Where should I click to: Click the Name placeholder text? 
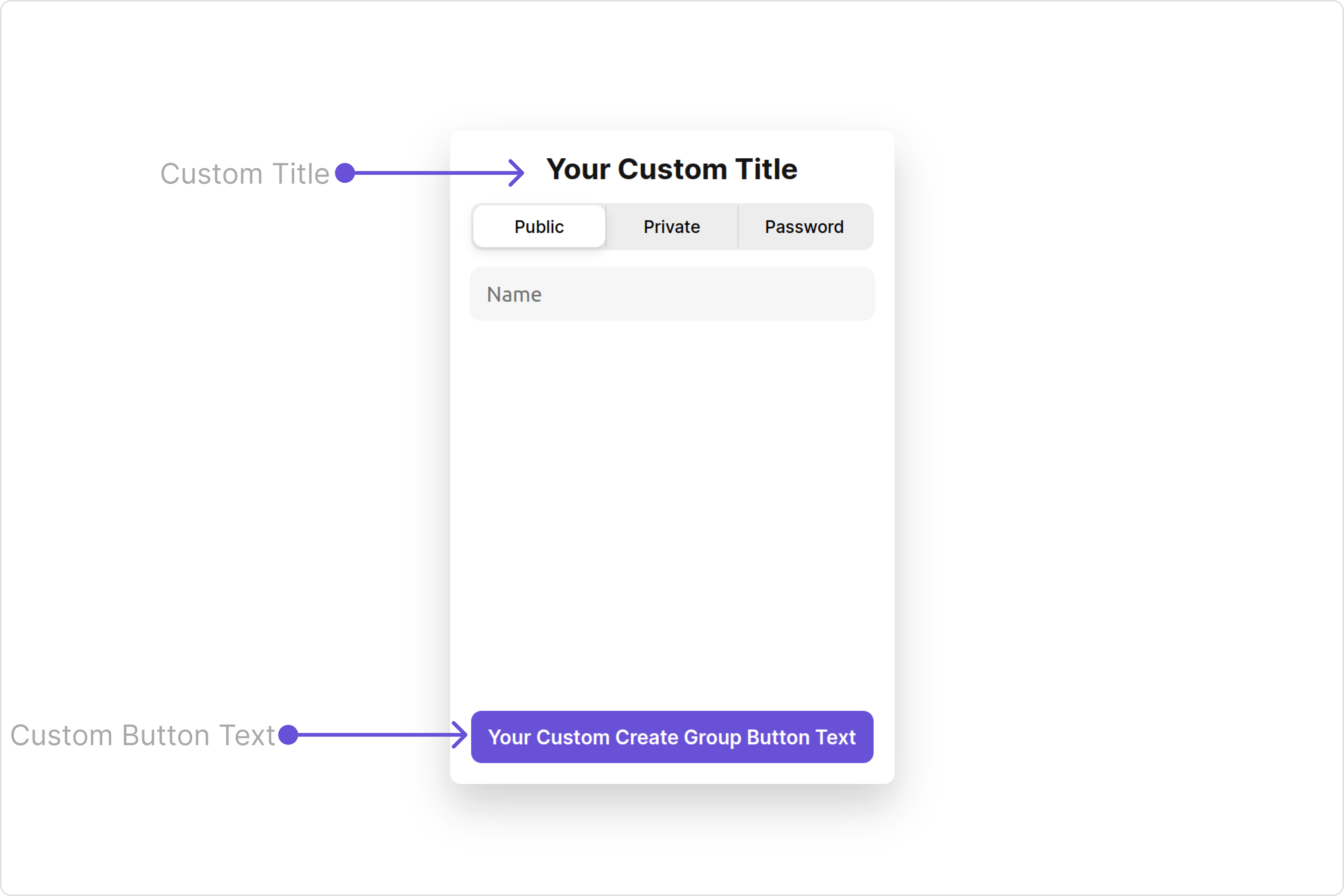pos(514,294)
